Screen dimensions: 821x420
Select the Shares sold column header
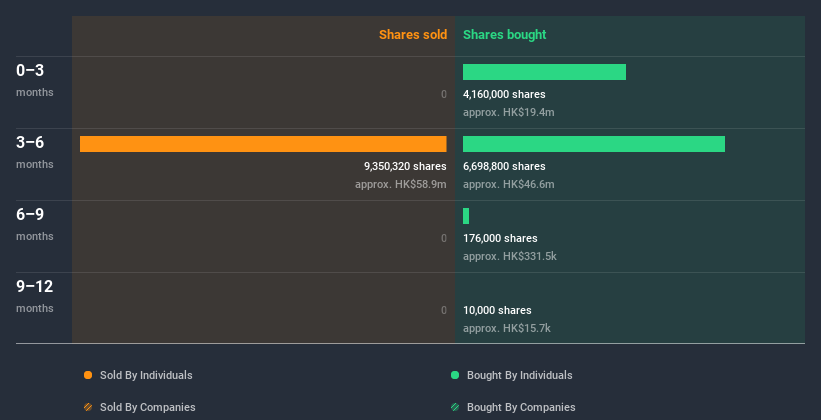[x=413, y=35]
